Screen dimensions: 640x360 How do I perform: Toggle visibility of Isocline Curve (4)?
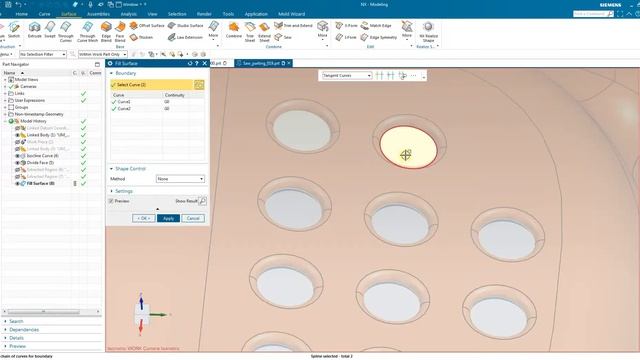(18, 156)
